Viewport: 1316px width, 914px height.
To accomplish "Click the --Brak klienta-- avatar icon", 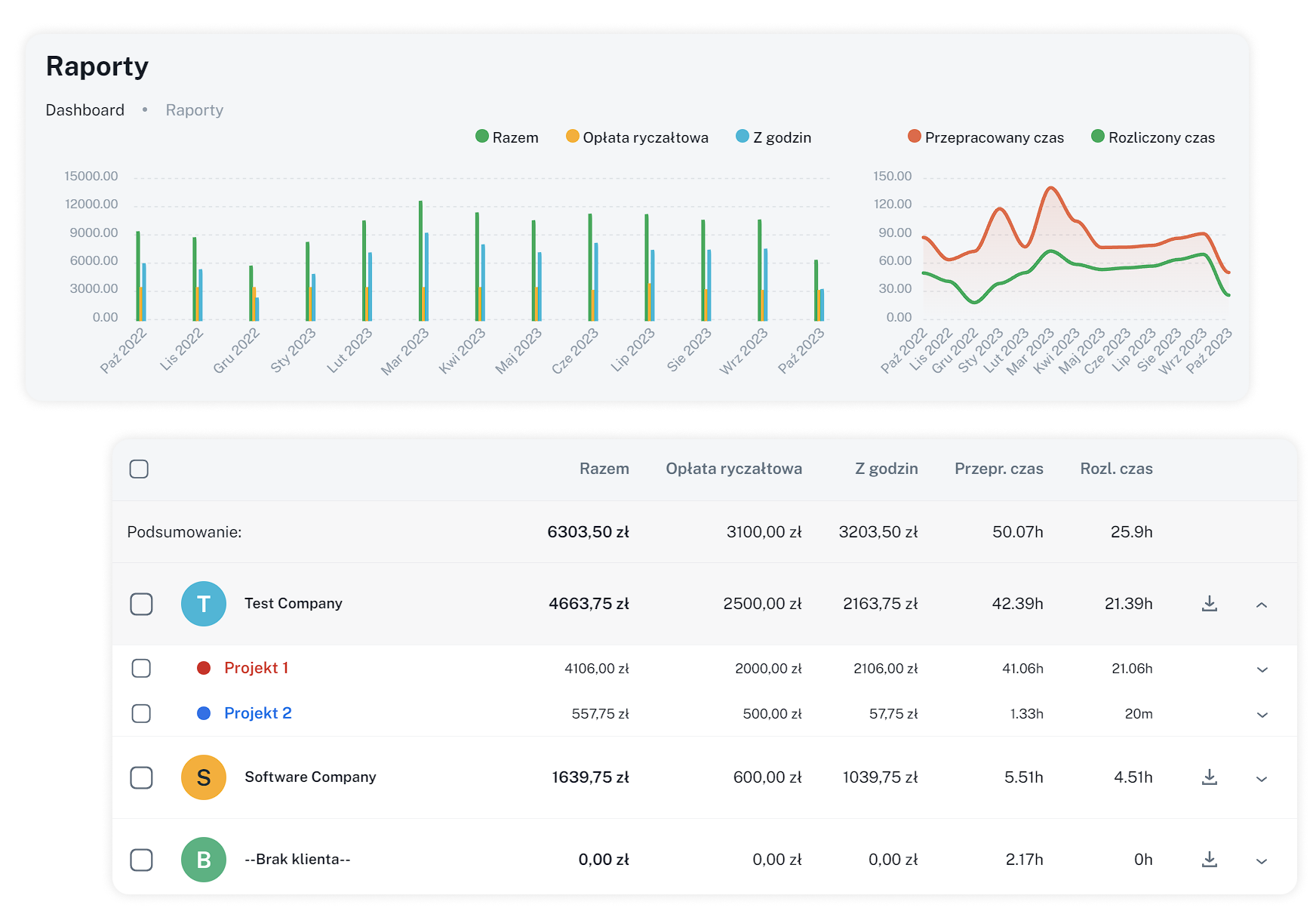I will 204,860.
